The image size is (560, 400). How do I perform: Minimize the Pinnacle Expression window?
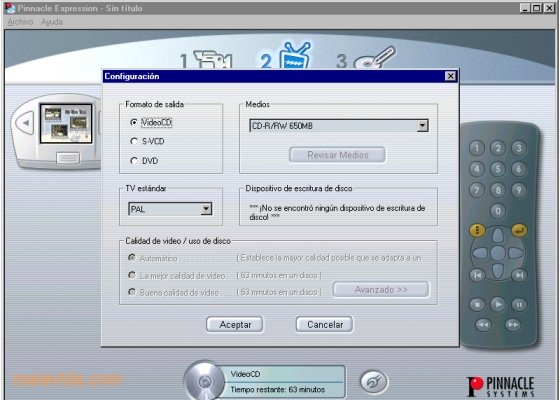pos(525,8)
